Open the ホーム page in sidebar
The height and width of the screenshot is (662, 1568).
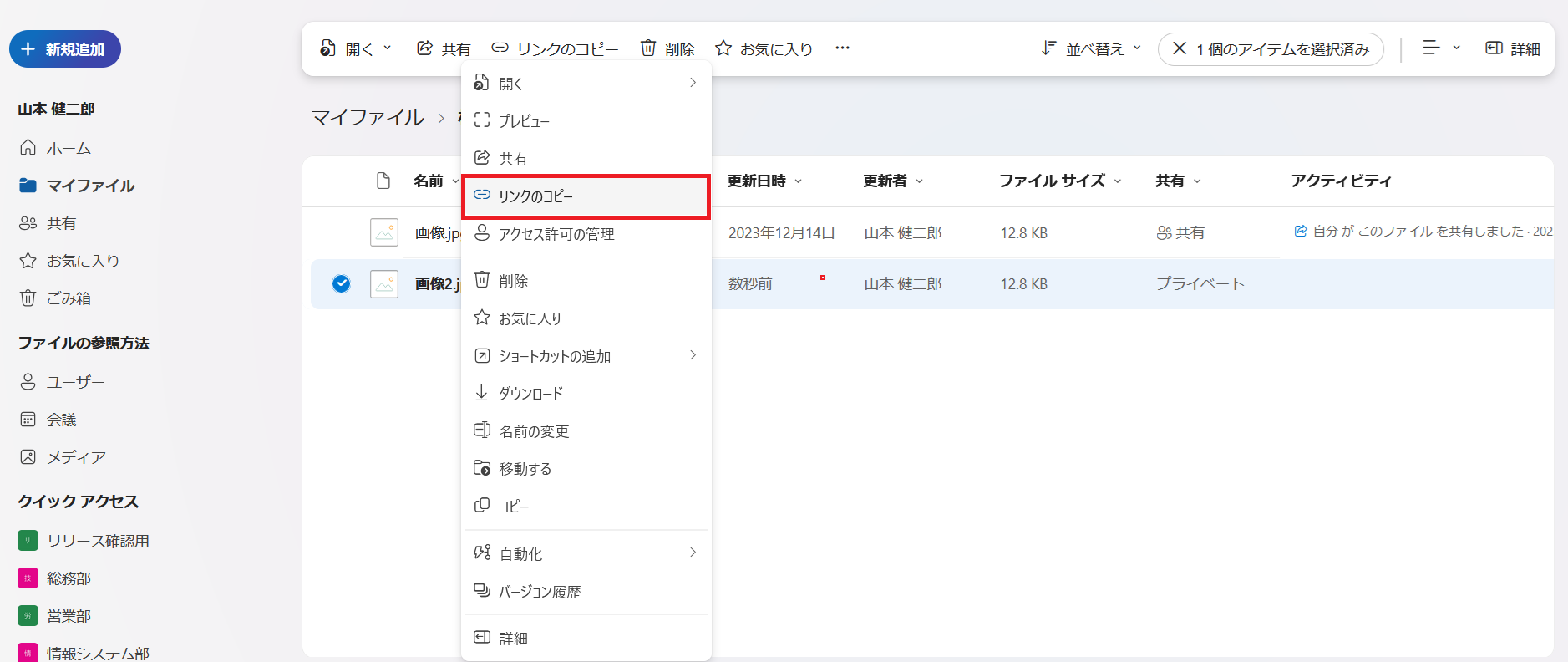(x=55, y=148)
